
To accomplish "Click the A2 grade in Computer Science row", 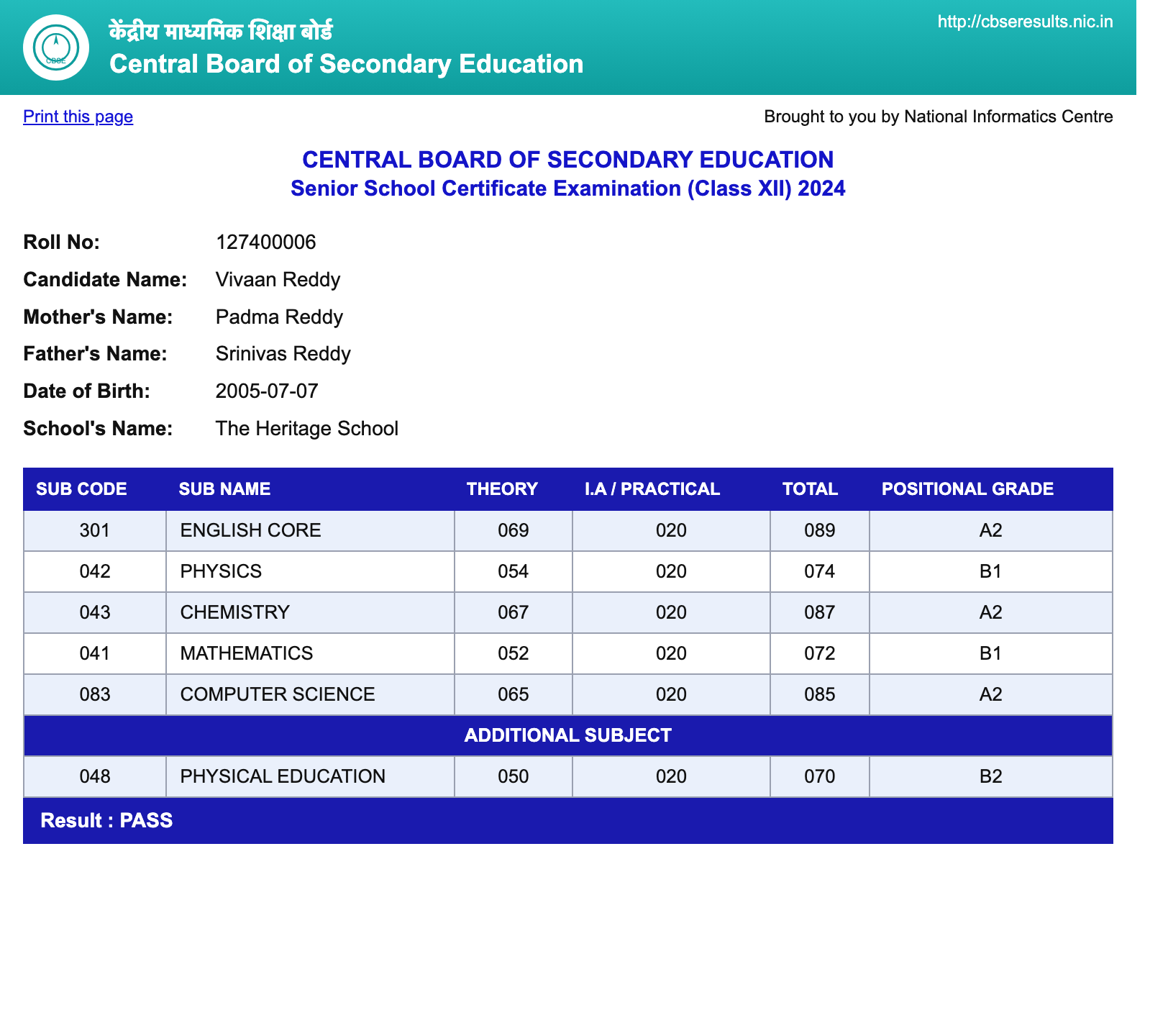I will tap(991, 695).
